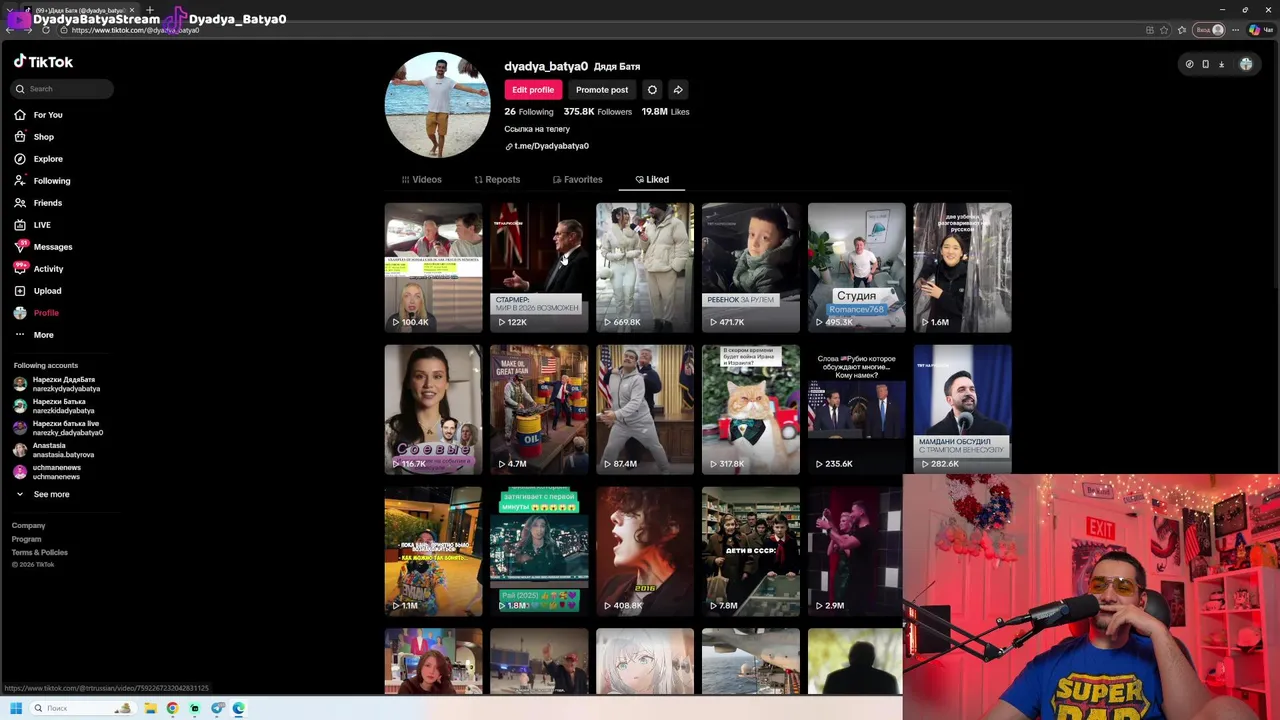Screen dimensions: 1280x720
Task: Open the Рубио video with 235.6K views
Action: 857,409
